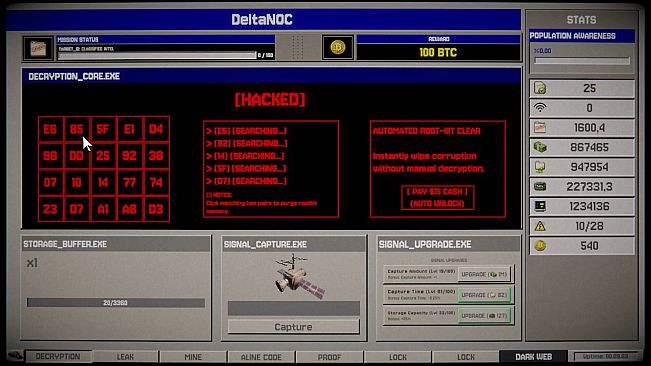Select hex cell D7

(x=76, y=209)
